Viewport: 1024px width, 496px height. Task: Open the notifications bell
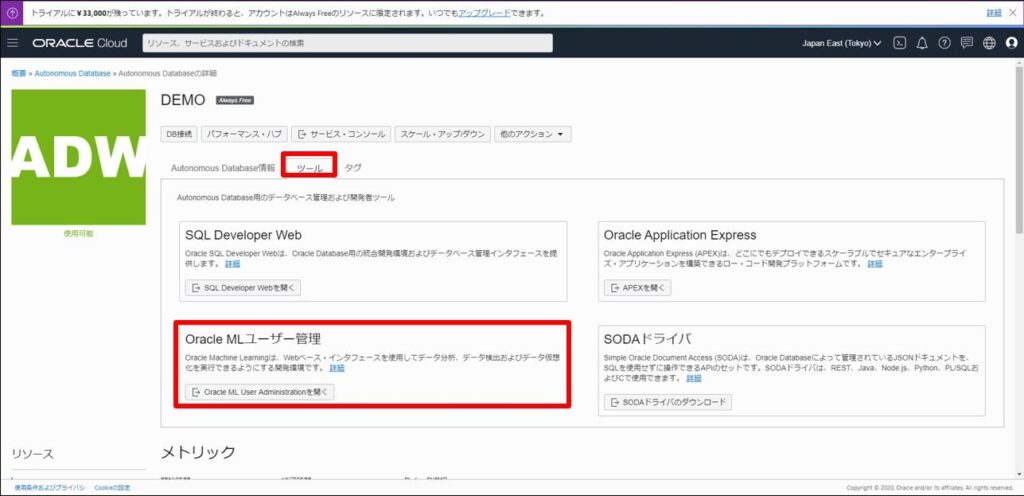922,43
